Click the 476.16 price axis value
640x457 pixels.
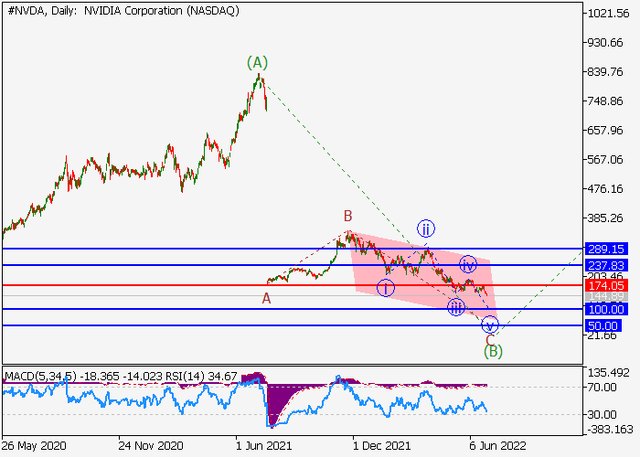click(x=606, y=189)
